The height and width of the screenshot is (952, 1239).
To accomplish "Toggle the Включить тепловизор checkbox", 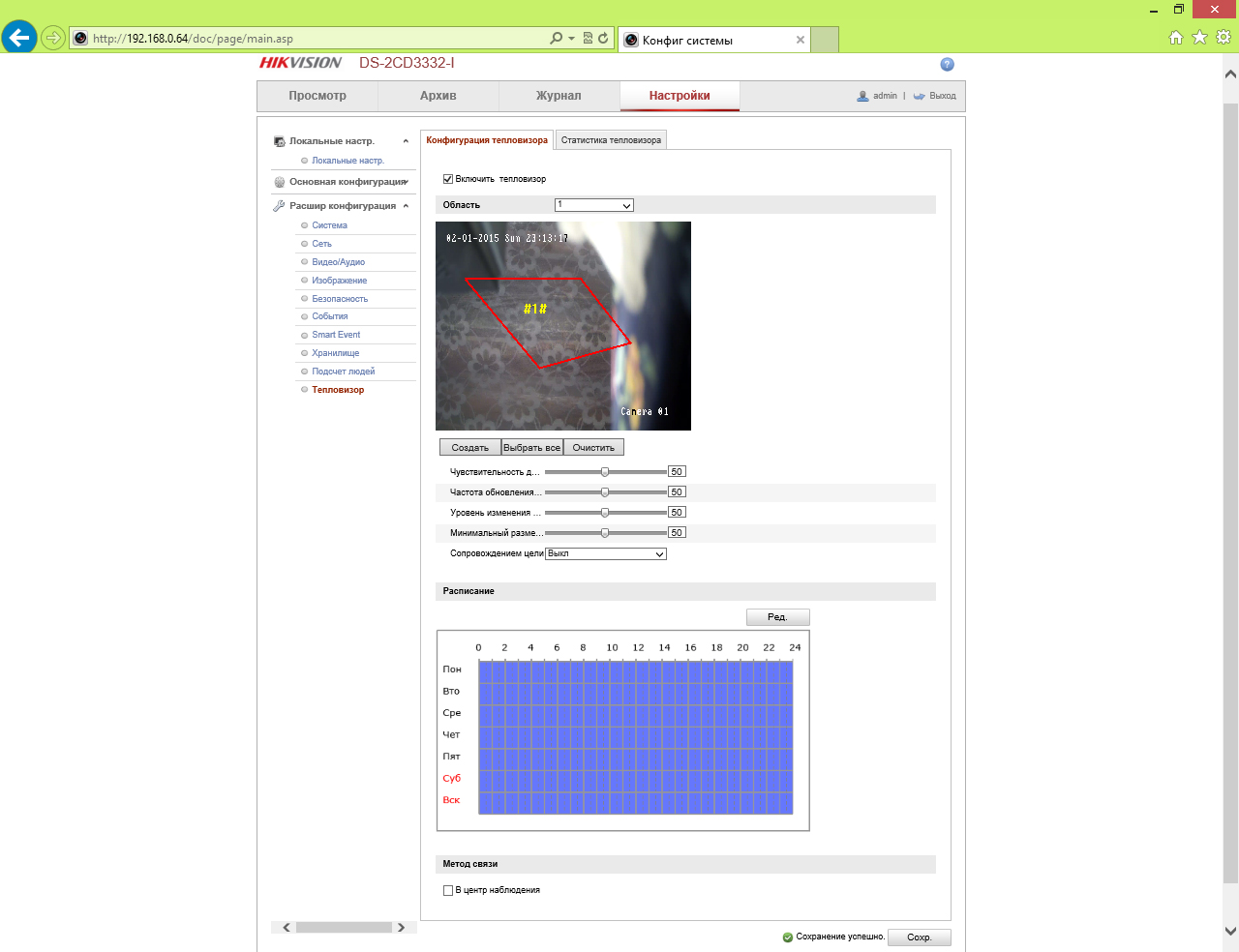I will tap(448, 179).
